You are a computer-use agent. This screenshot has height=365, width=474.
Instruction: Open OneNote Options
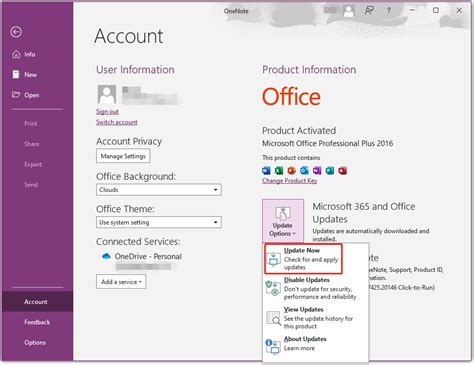[35, 342]
